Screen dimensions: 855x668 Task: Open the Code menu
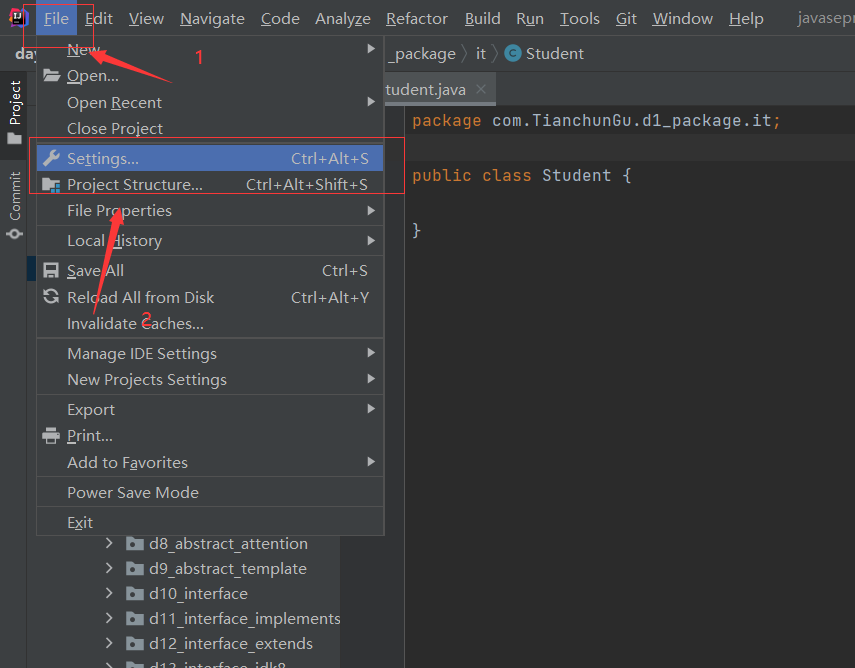[x=280, y=19]
